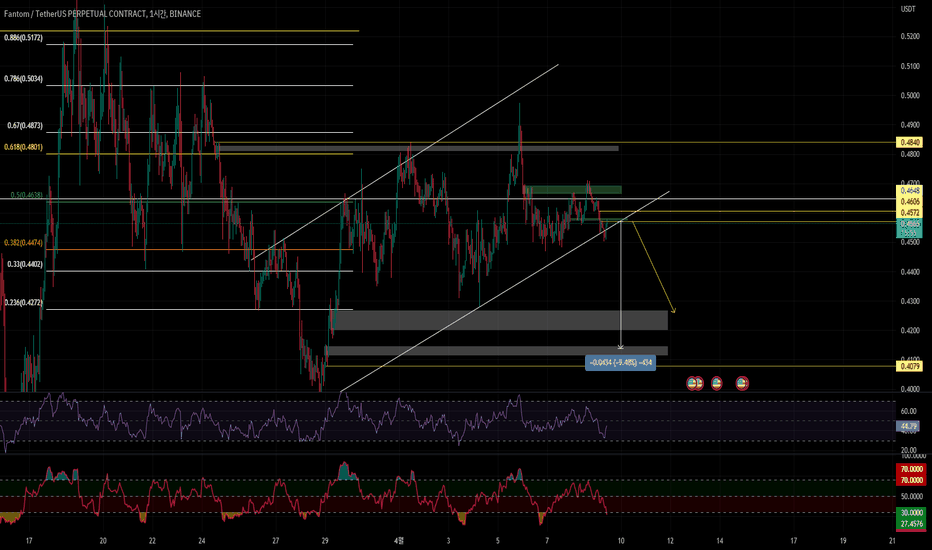Viewport: 932px width, 550px height.
Task: Click the 20 date on time axis
Action: point(103,540)
